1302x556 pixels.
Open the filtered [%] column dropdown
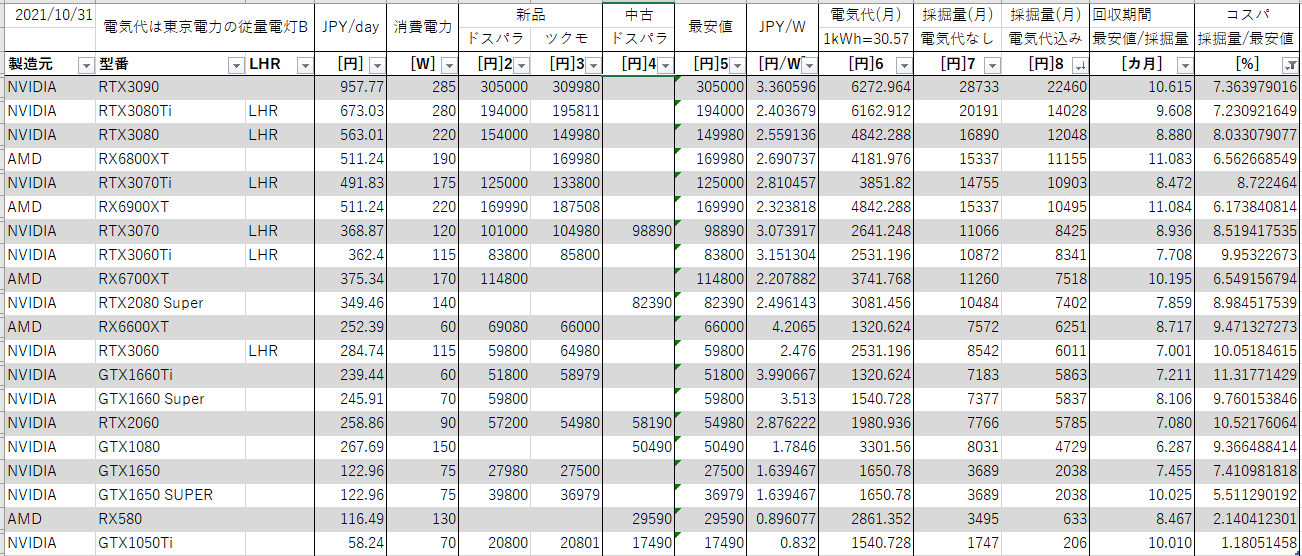click(1291, 64)
